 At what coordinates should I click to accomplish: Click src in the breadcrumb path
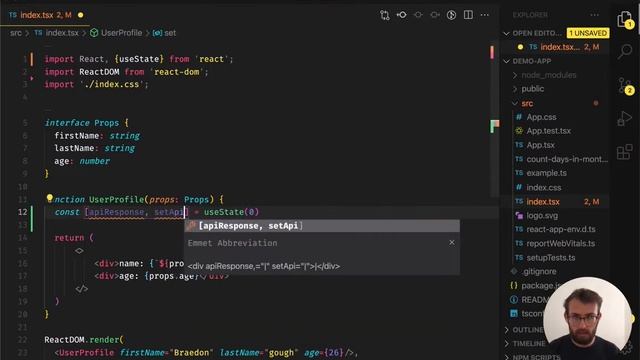pos(16,33)
